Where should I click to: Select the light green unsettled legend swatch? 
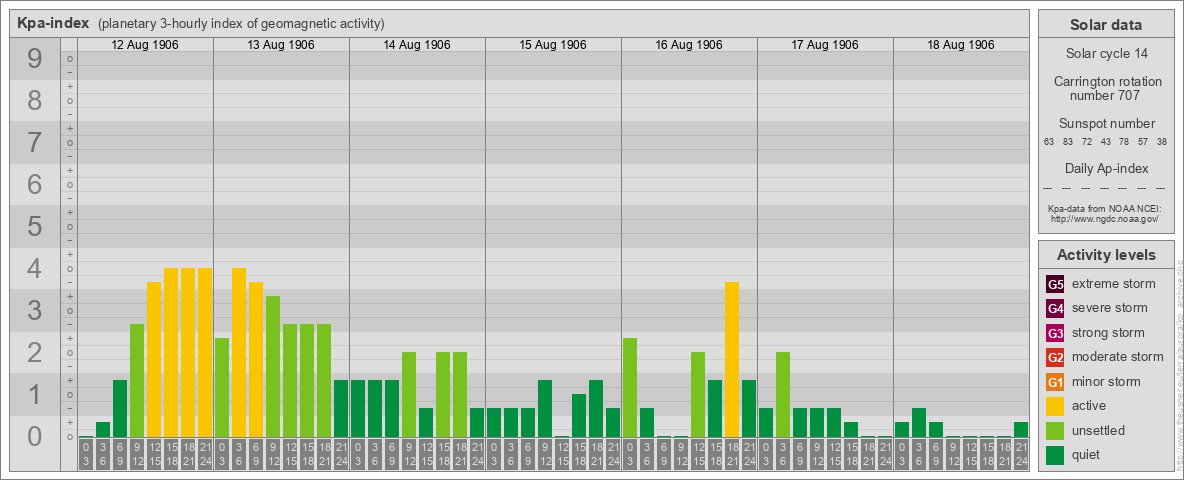coord(1055,430)
